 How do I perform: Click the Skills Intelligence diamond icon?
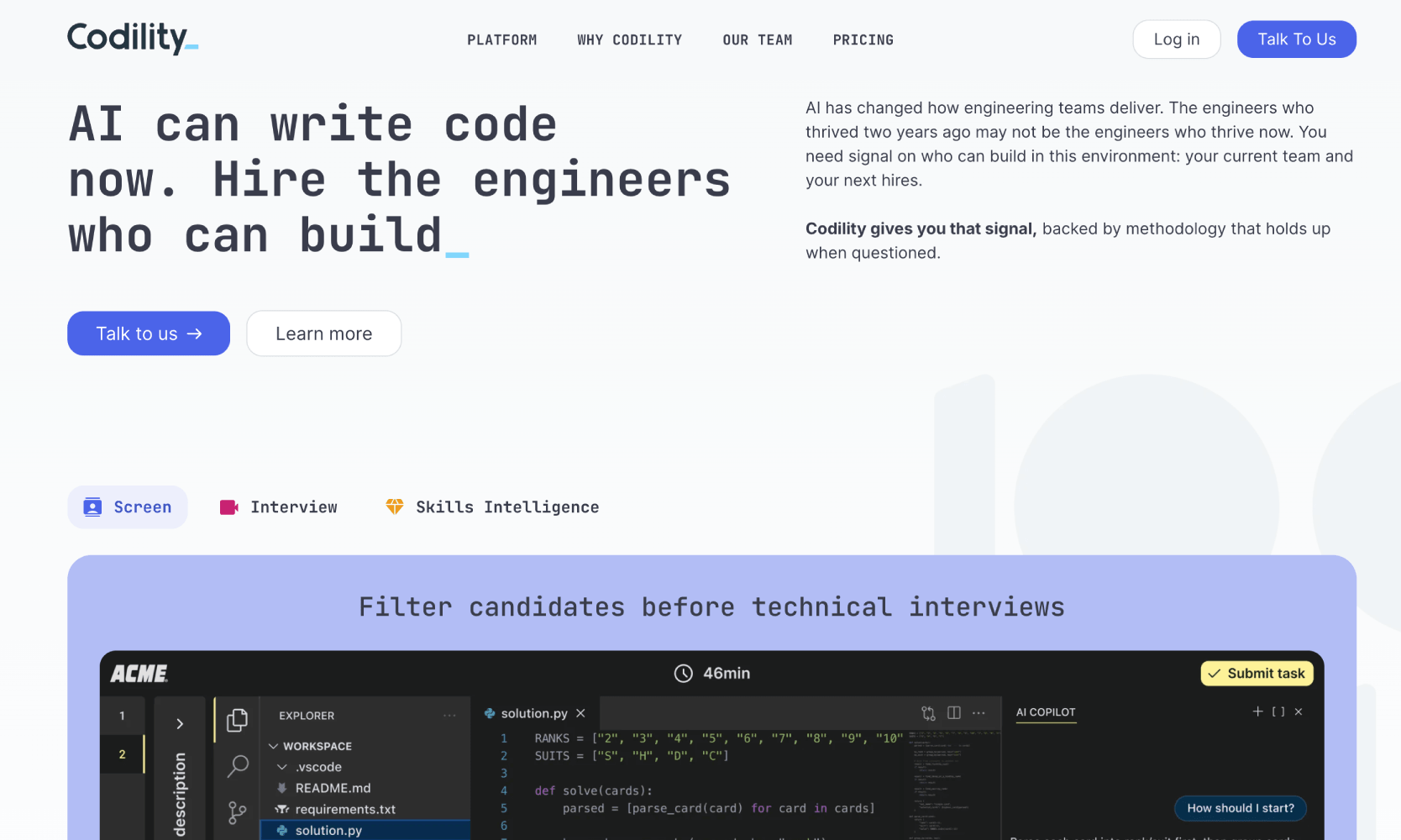click(395, 507)
